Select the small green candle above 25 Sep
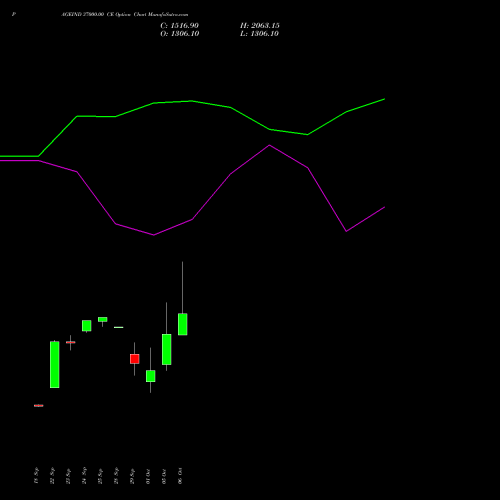Viewport: 500px width, 500px height. pos(103,319)
